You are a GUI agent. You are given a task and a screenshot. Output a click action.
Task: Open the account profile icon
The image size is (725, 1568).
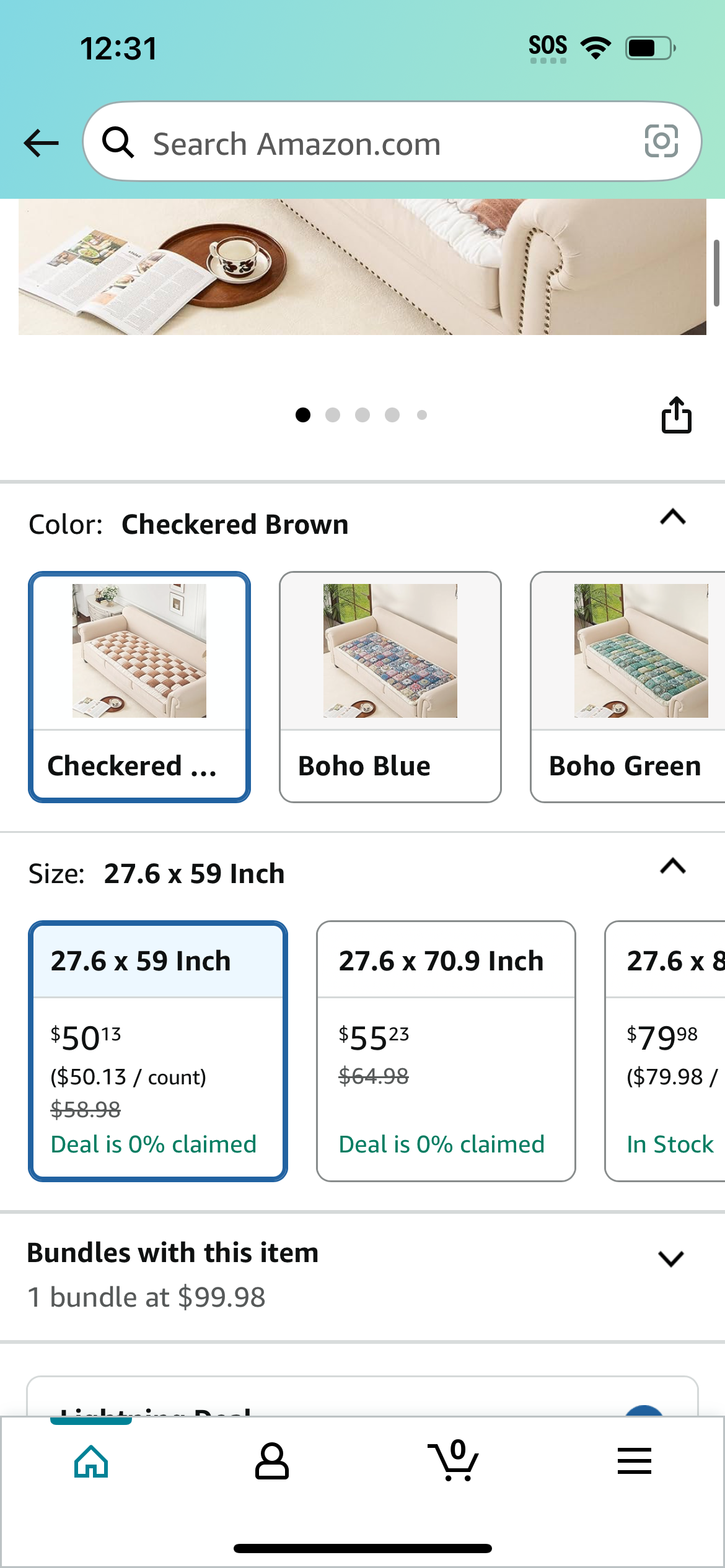(272, 1461)
